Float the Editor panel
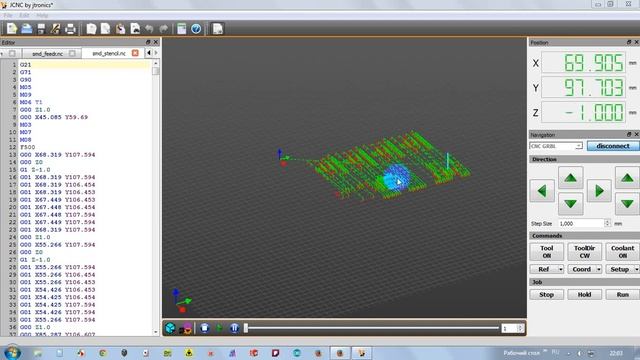The height and width of the screenshot is (360, 640). 148,42
